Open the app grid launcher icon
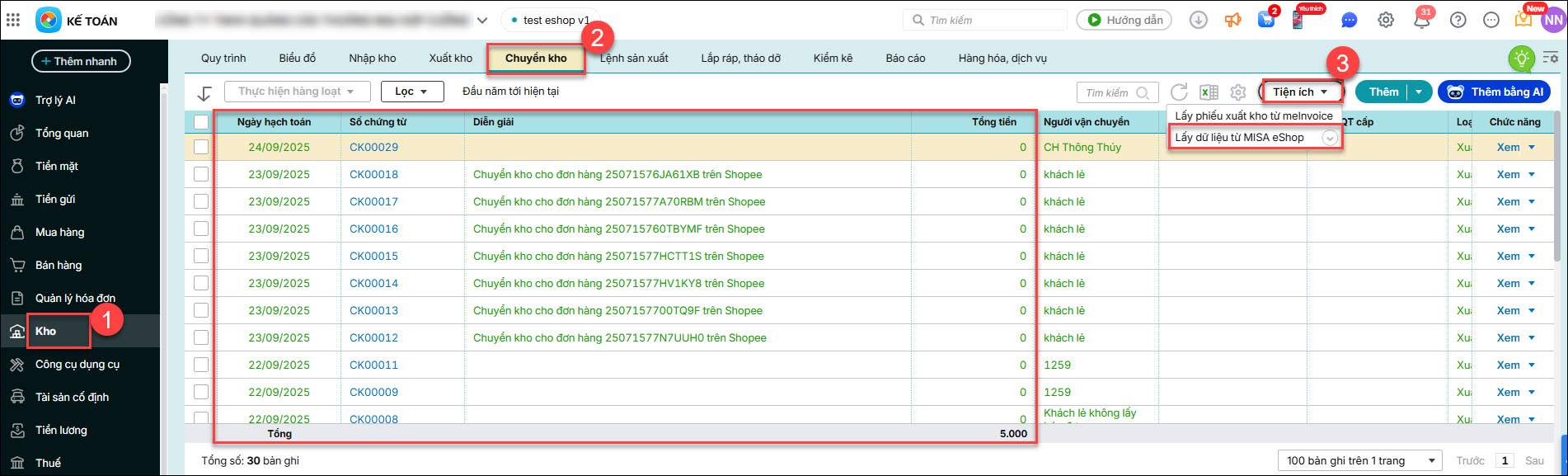 tap(13, 21)
